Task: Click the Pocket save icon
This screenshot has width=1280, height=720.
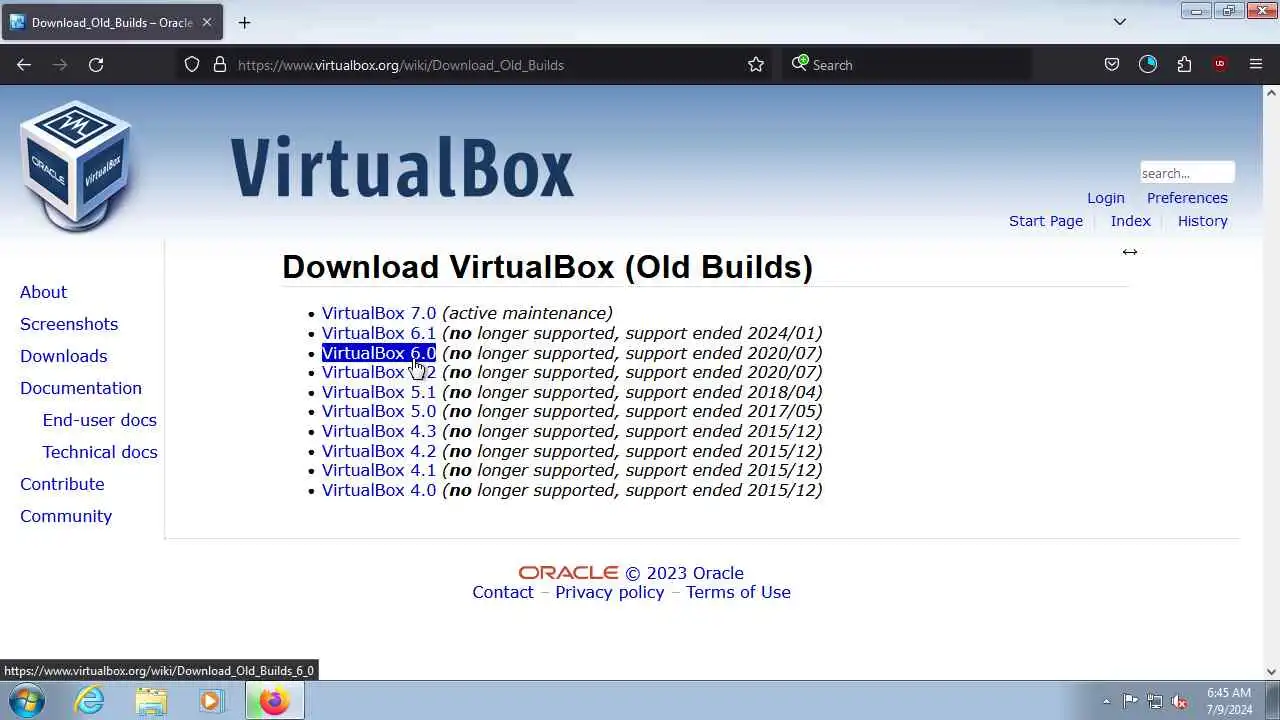Action: coord(1112,64)
